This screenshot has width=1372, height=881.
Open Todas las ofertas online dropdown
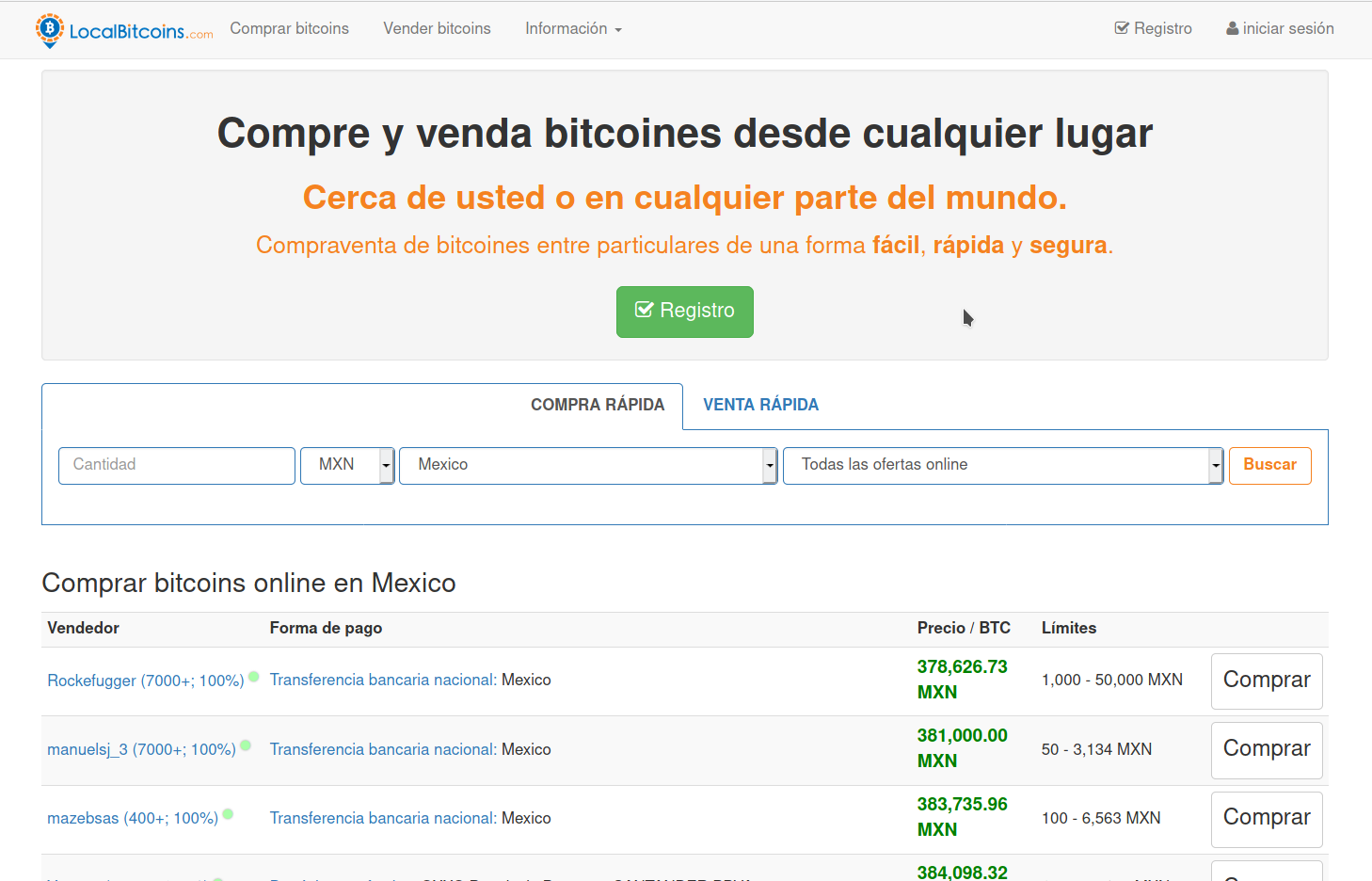tap(1003, 466)
